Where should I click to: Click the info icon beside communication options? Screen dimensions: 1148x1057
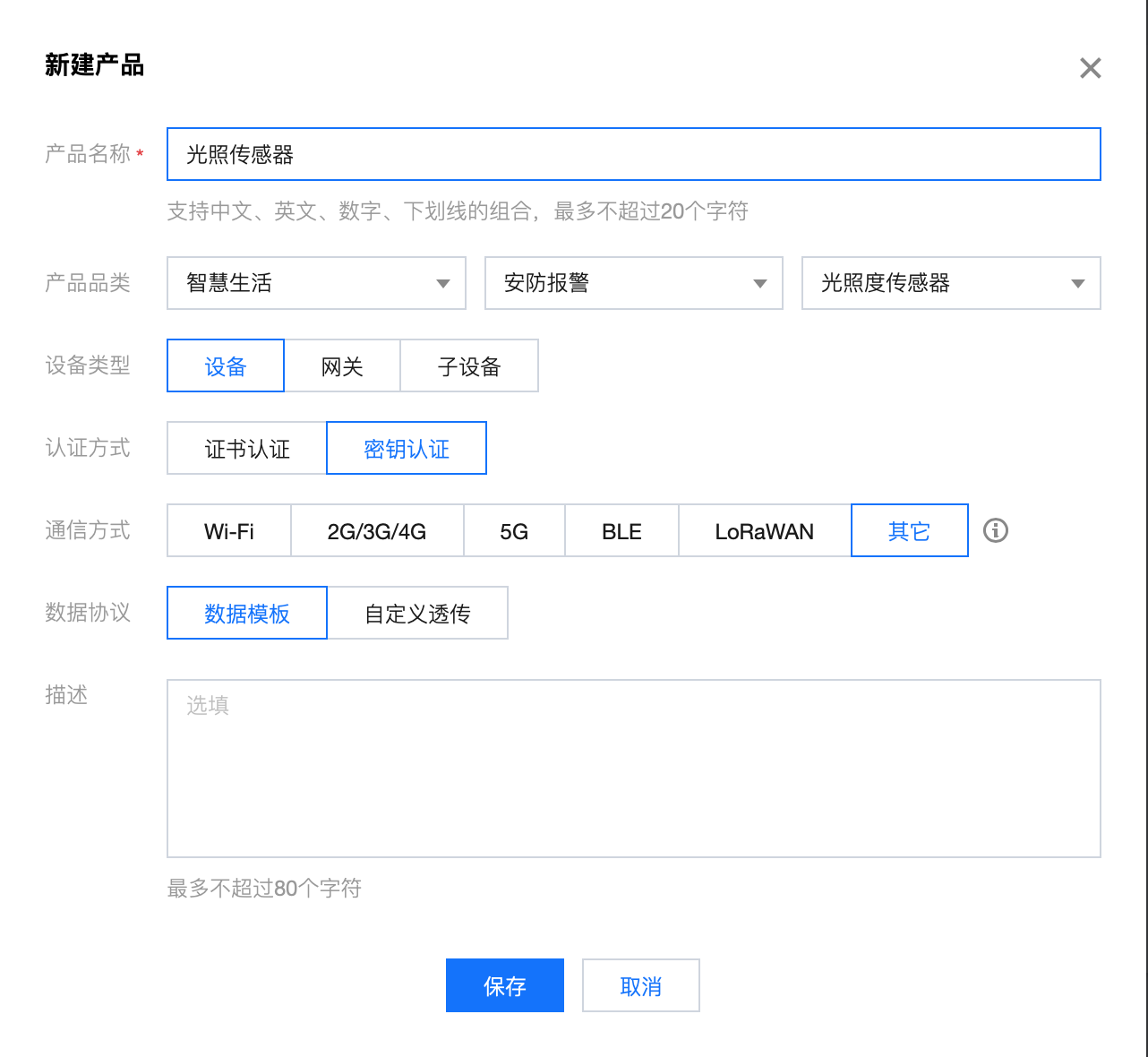(x=995, y=530)
